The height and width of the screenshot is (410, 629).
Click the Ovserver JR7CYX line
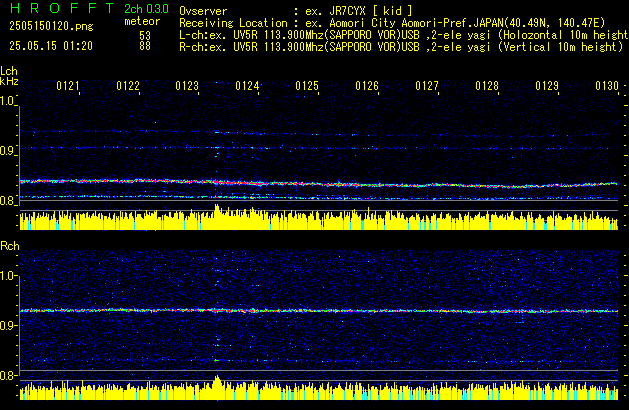pos(296,11)
